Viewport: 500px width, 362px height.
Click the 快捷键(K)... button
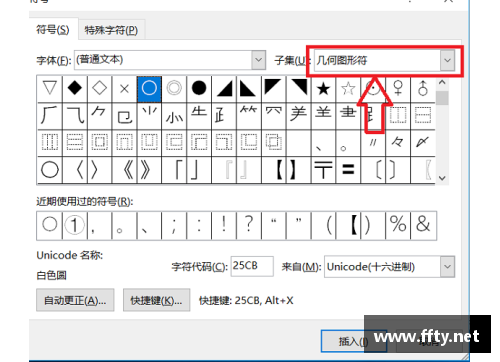click(x=157, y=300)
